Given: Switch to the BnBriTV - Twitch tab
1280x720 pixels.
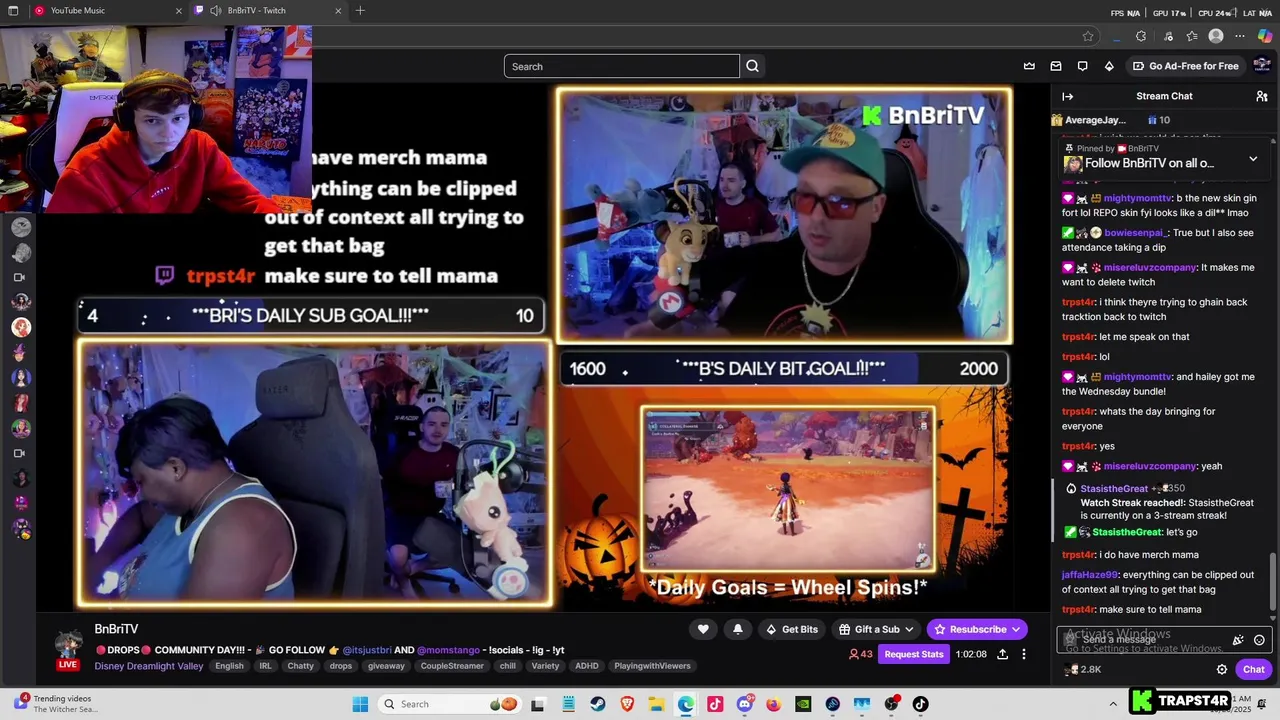Looking at the screenshot, I should pyautogui.click(x=268, y=11).
